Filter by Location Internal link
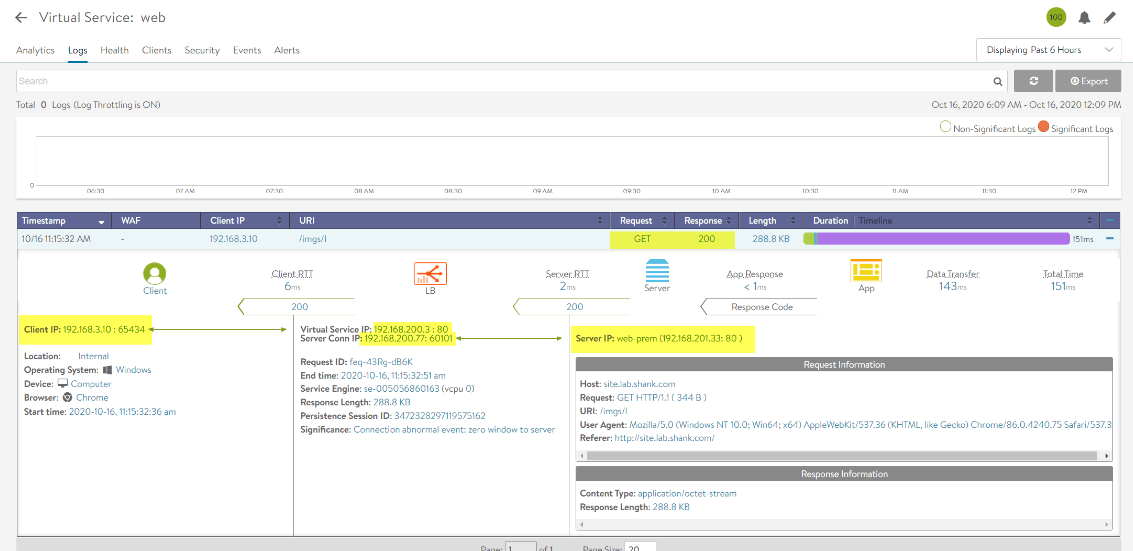 click(93, 356)
